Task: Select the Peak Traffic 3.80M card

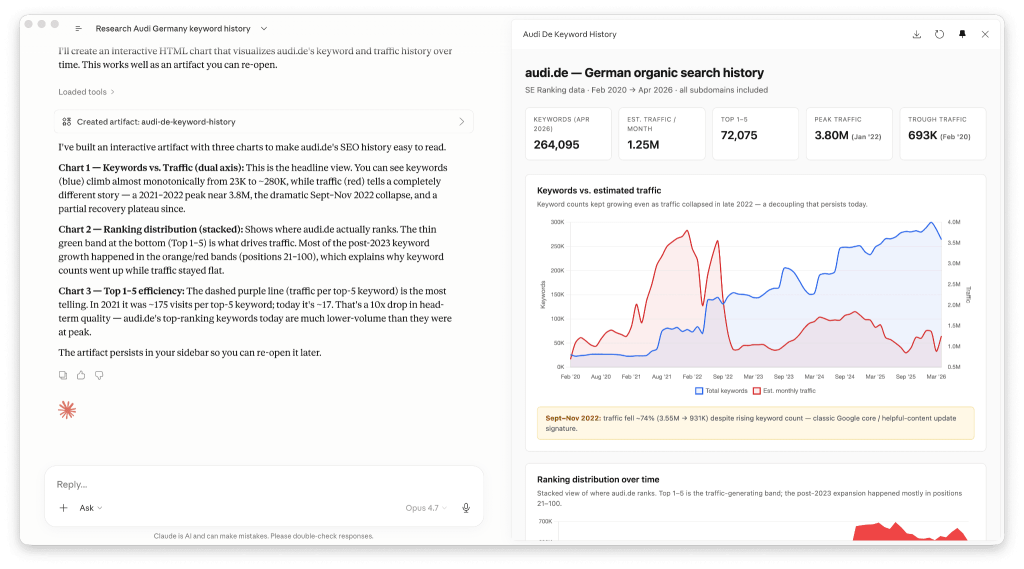Action: 849,134
